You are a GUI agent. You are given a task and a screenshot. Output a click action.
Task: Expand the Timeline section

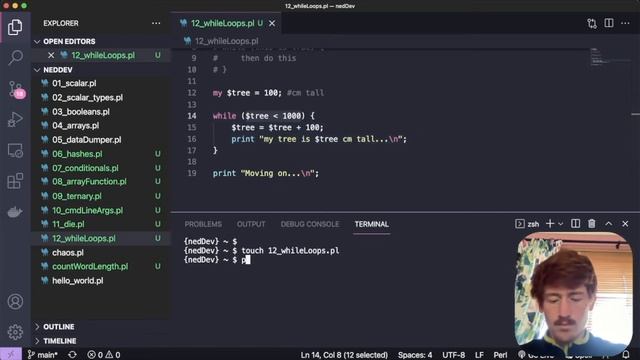pos(100,340)
